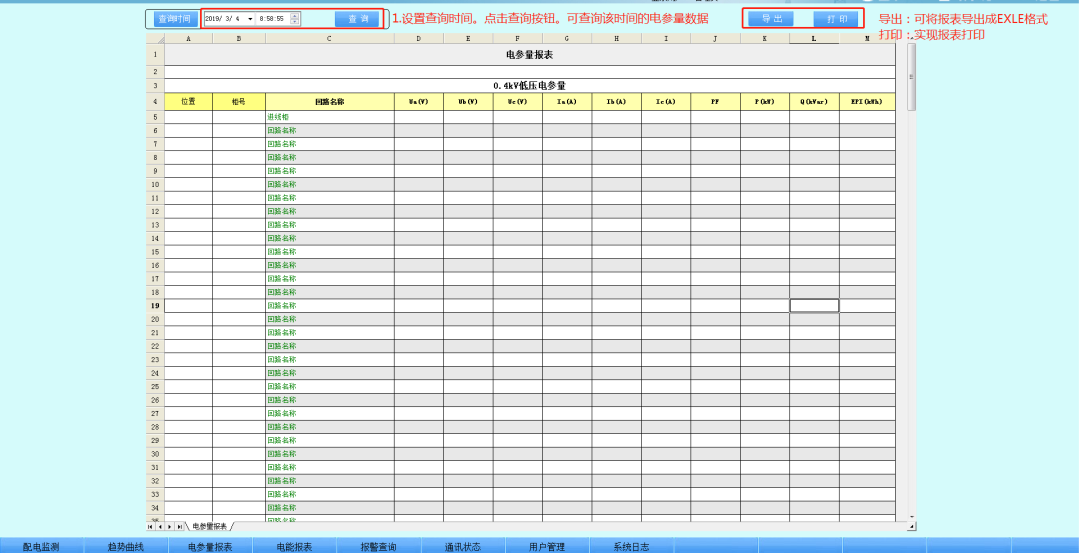
Task: Open the 报警查询 navigation tab
Action: click(x=379, y=546)
